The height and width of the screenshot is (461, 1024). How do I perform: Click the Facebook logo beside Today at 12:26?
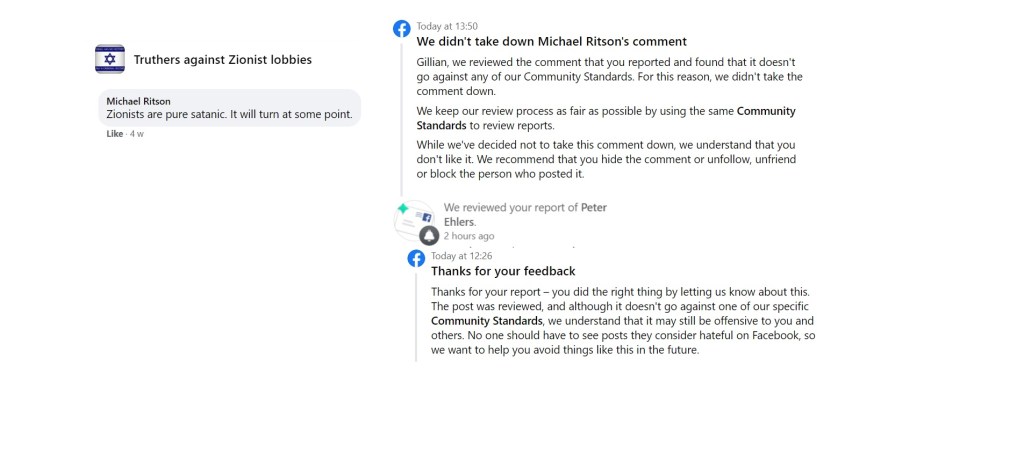pyautogui.click(x=416, y=258)
